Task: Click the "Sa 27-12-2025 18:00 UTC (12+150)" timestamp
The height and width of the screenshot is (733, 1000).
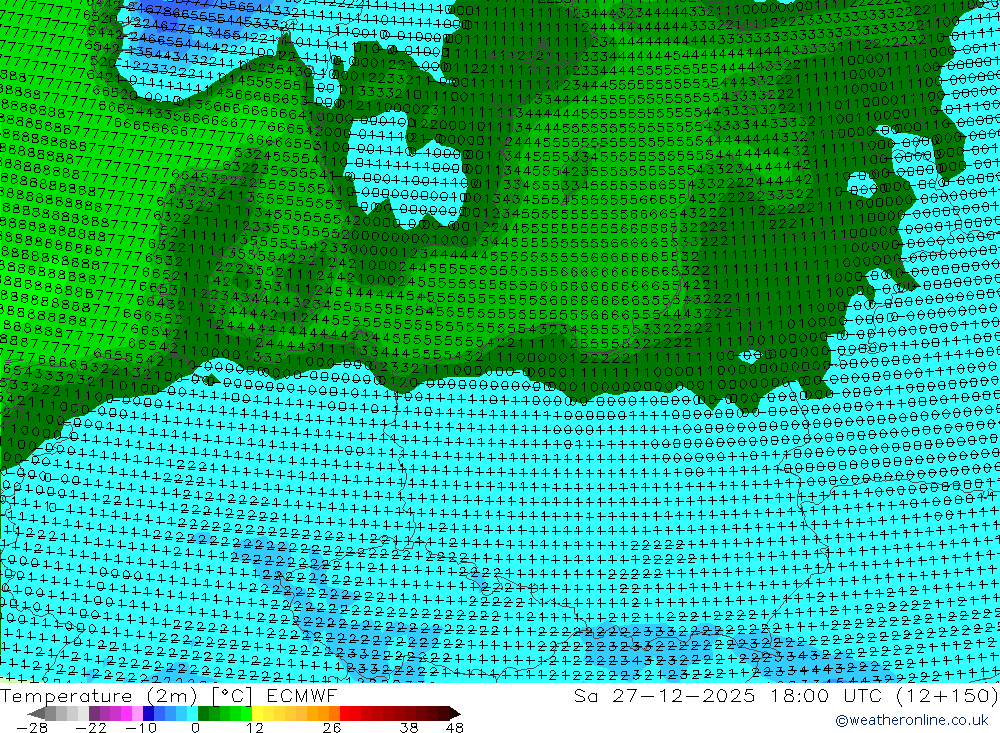Action: click(x=786, y=696)
